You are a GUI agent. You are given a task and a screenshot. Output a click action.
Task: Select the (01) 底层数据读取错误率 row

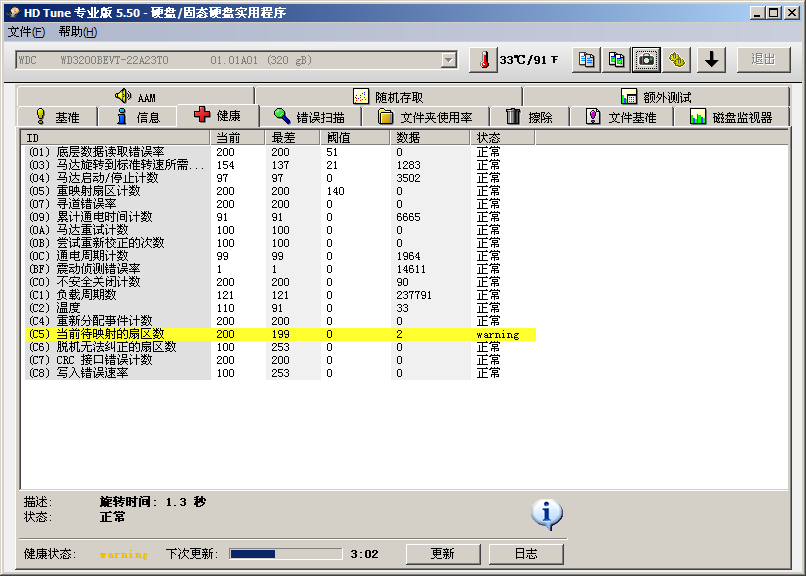tap(280, 152)
